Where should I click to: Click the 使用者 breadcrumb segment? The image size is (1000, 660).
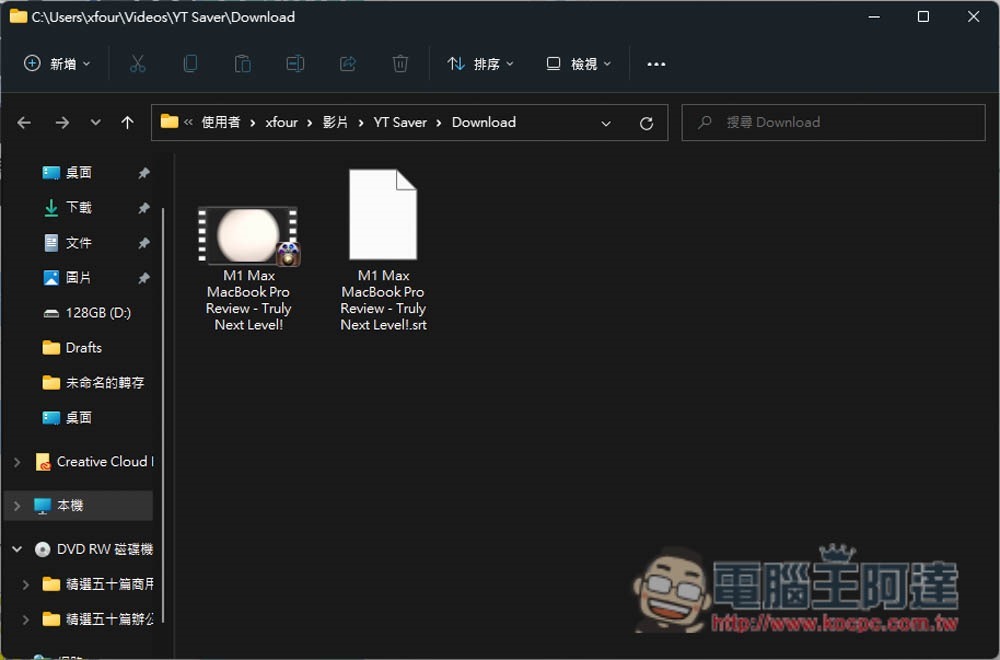[x=221, y=122]
